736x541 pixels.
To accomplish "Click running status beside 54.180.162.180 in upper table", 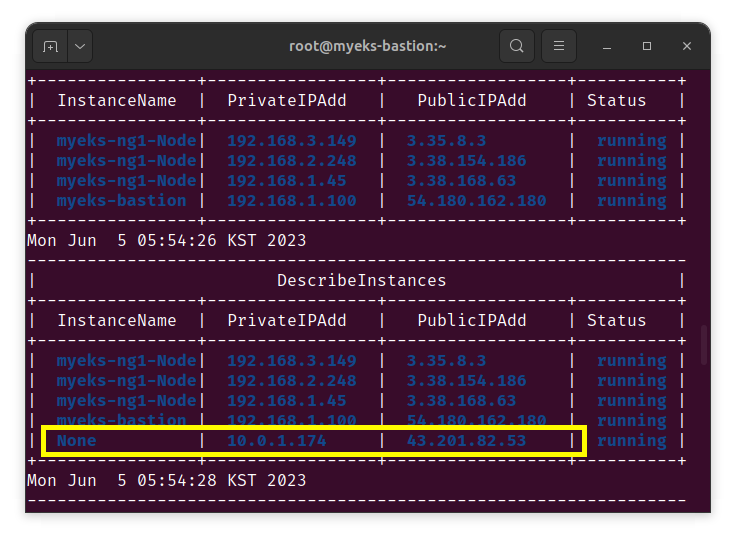I will 631,201.
